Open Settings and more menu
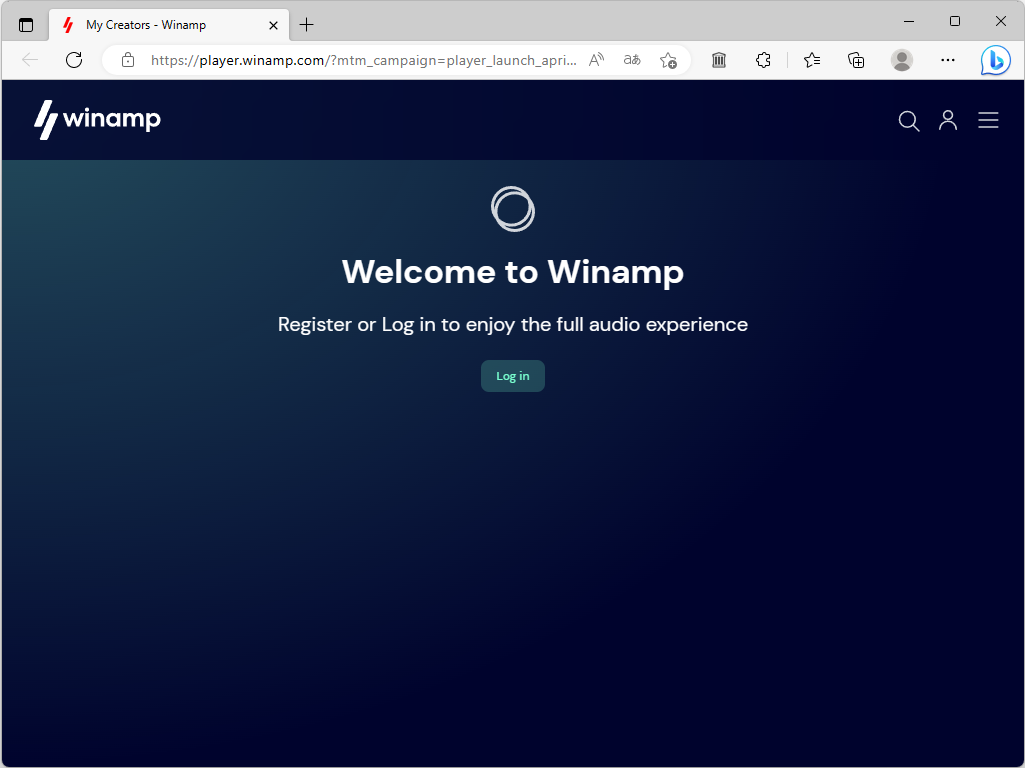This screenshot has height=768, width=1025. click(x=947, y=60)
